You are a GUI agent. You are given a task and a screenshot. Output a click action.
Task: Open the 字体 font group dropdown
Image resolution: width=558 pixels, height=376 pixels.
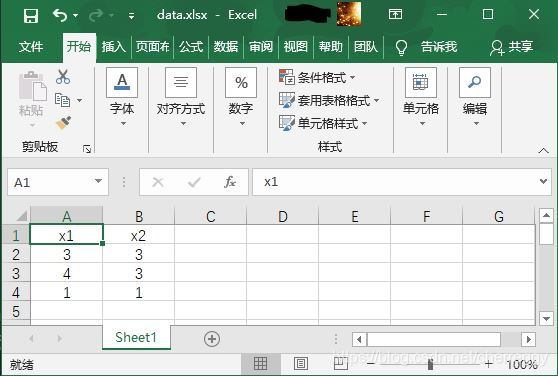click(122, 97)
